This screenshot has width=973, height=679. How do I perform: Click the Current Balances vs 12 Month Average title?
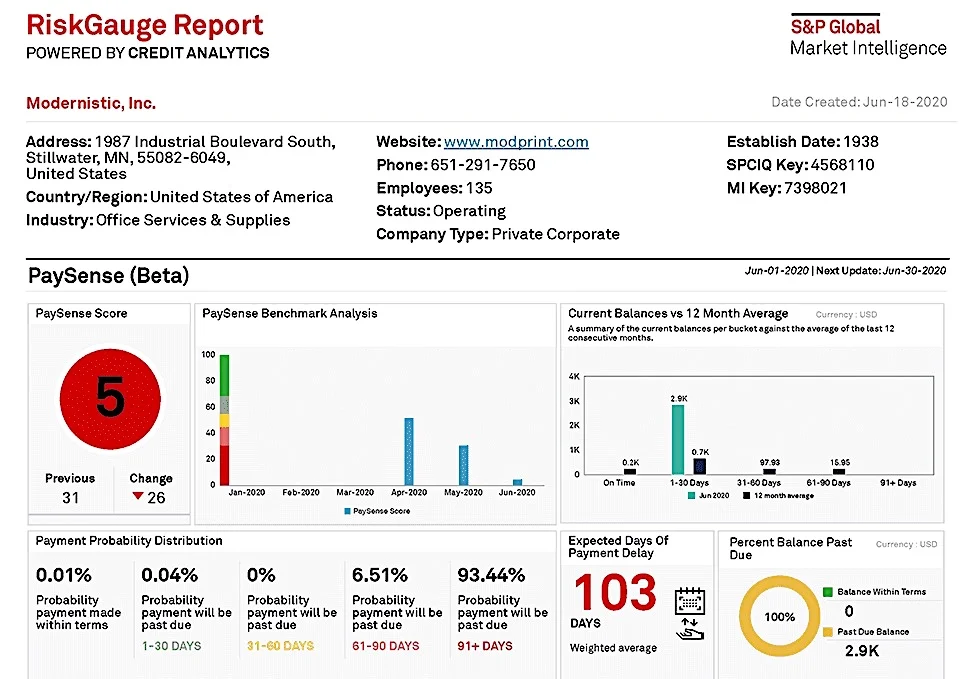coord(678,313)
